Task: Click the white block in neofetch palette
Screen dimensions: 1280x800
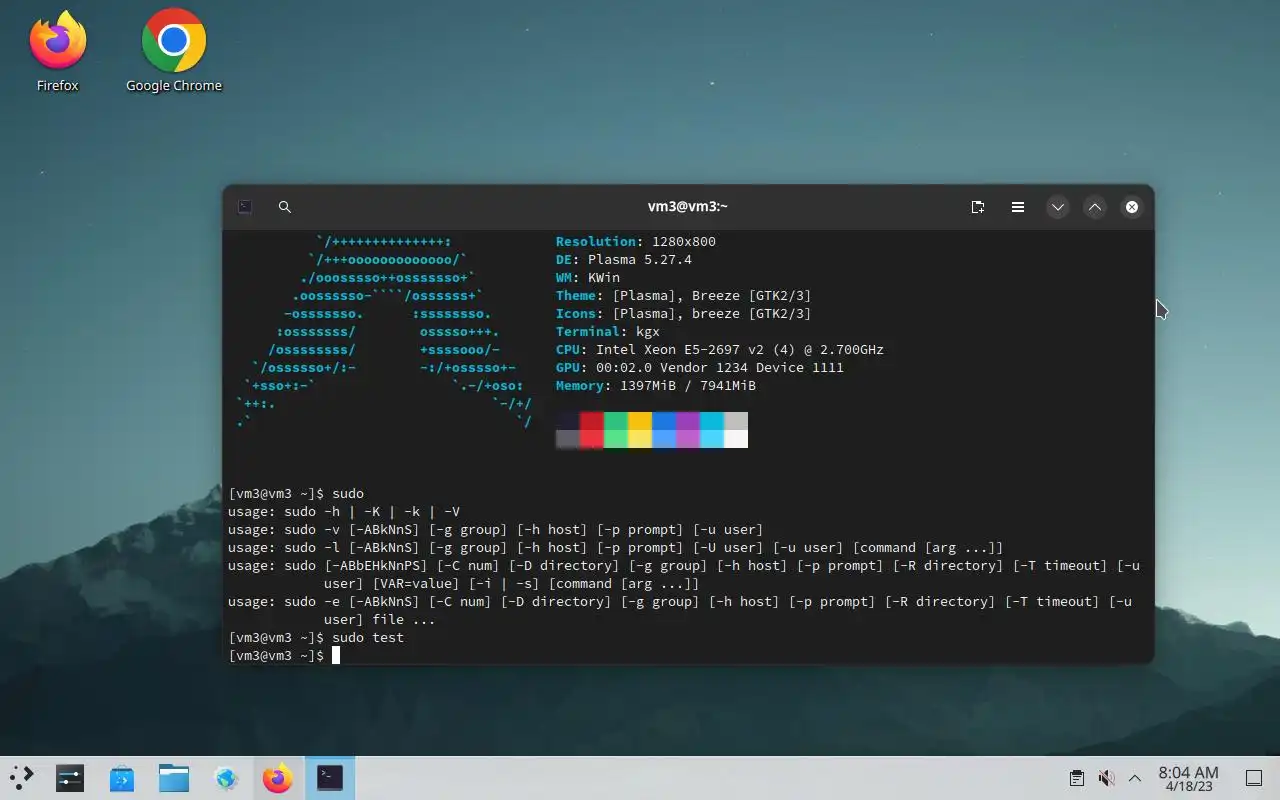Action: (736, 439)
